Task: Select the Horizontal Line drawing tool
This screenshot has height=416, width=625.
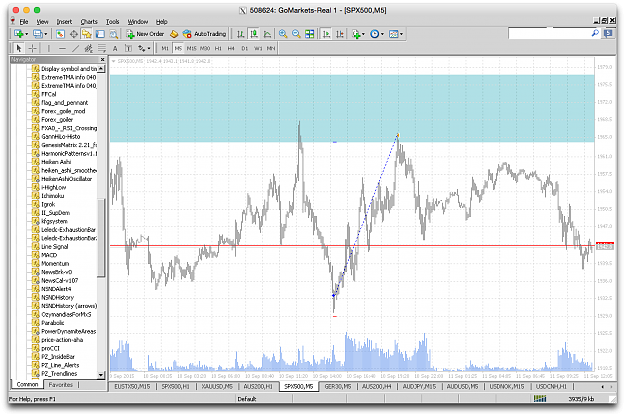Action: [62, 48]
